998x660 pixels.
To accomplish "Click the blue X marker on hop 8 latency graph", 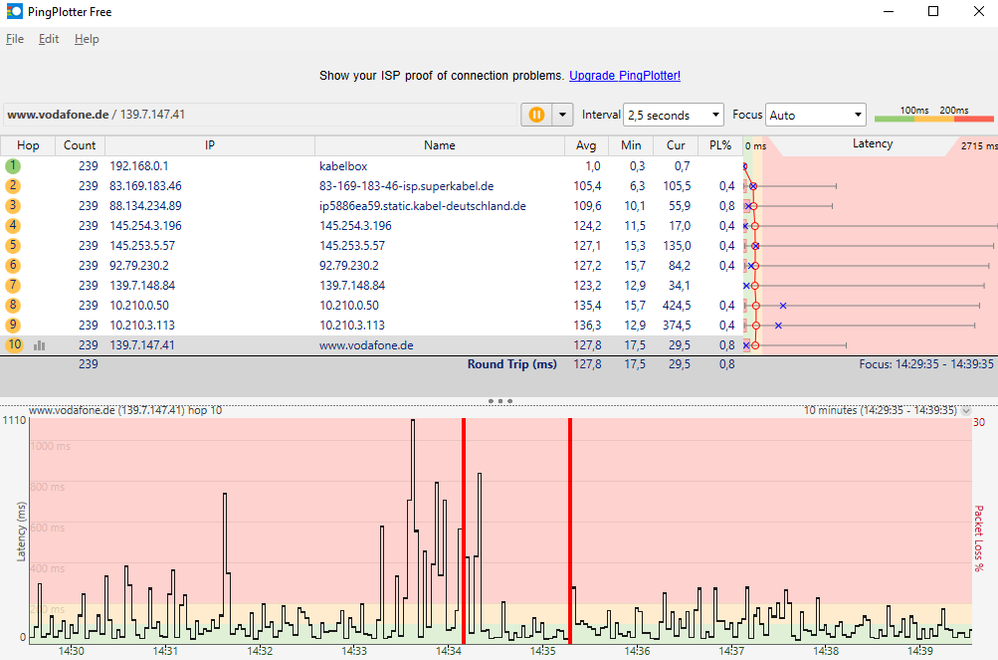I will 783,305.
